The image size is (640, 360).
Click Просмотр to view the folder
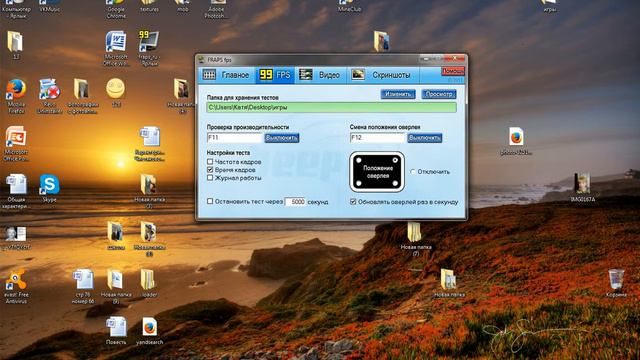click(x=439, y=94)
